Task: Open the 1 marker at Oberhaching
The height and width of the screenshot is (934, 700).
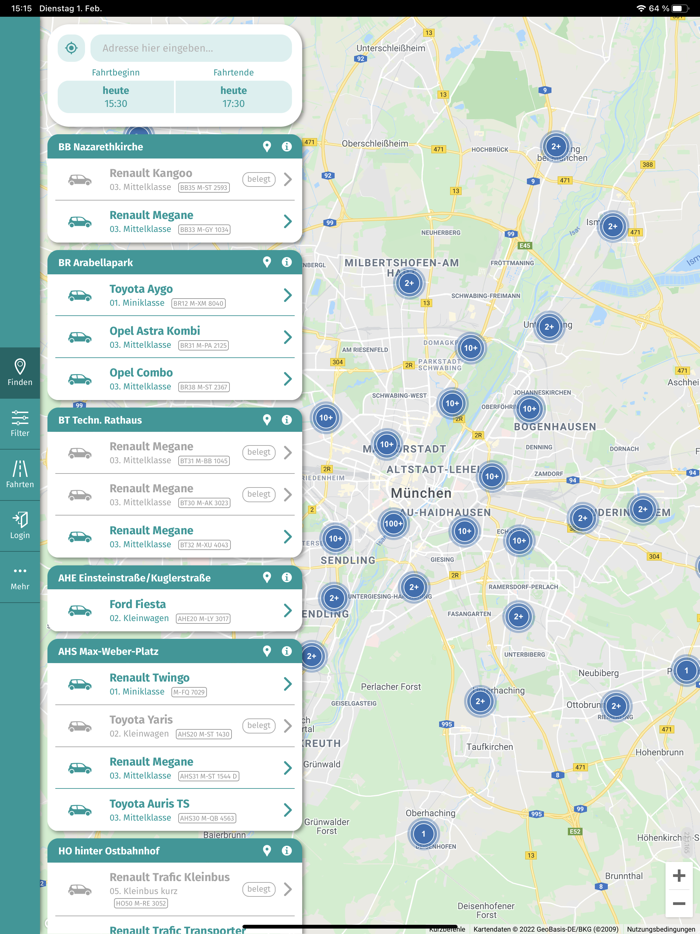Action: (424, 833)
